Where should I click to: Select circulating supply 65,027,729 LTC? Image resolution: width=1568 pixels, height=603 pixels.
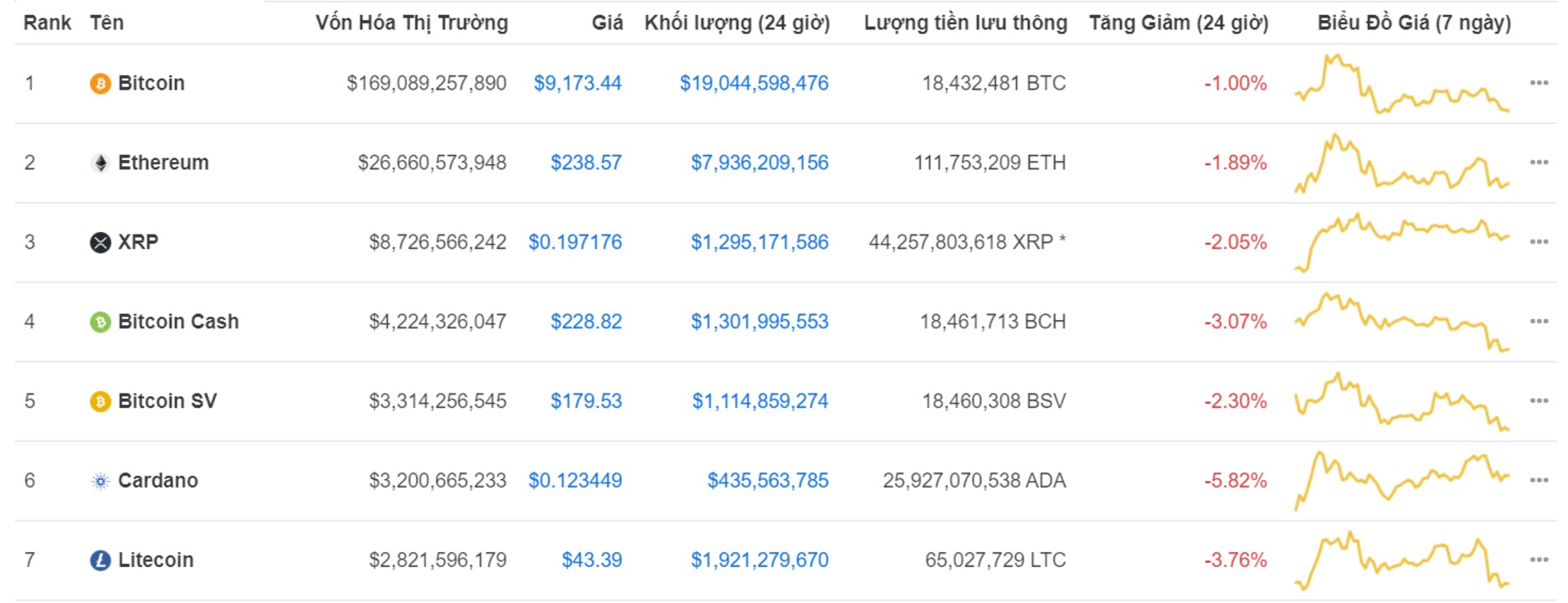click(x=995, y=560)
